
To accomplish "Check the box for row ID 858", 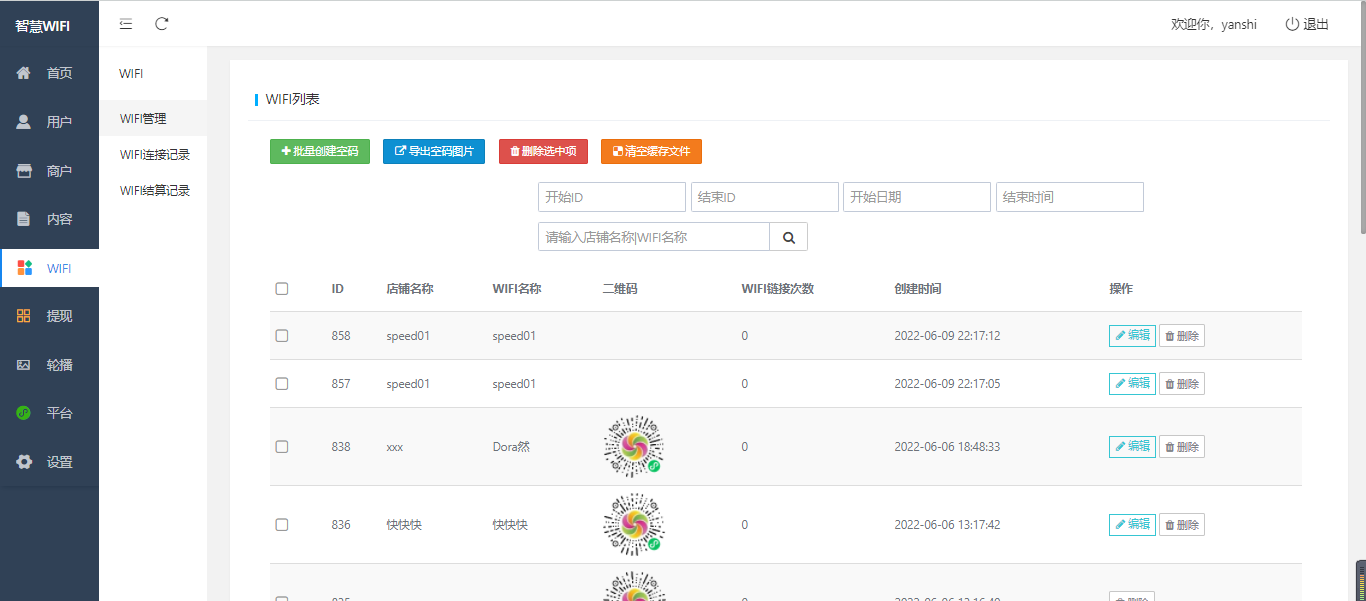I will pyautogui.click(x=282, y=336).
